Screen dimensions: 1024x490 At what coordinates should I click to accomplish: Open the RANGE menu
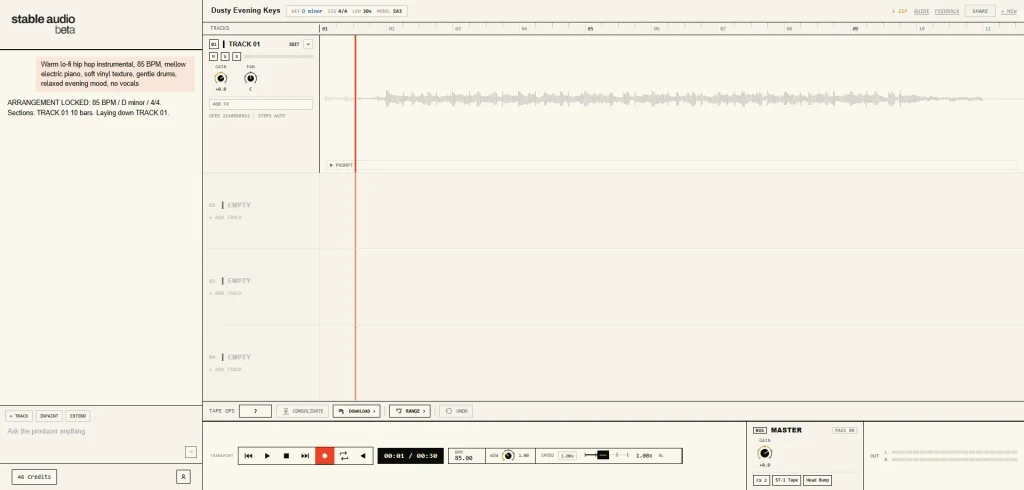coord(409,411)
